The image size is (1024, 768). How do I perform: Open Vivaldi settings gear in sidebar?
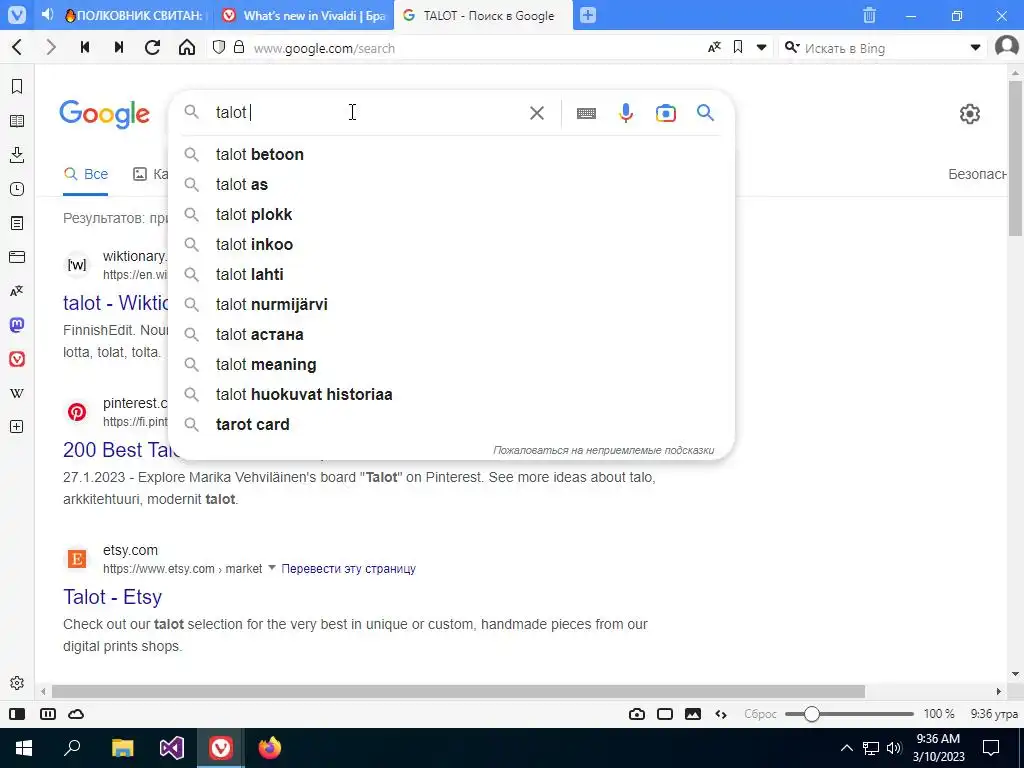17,682
